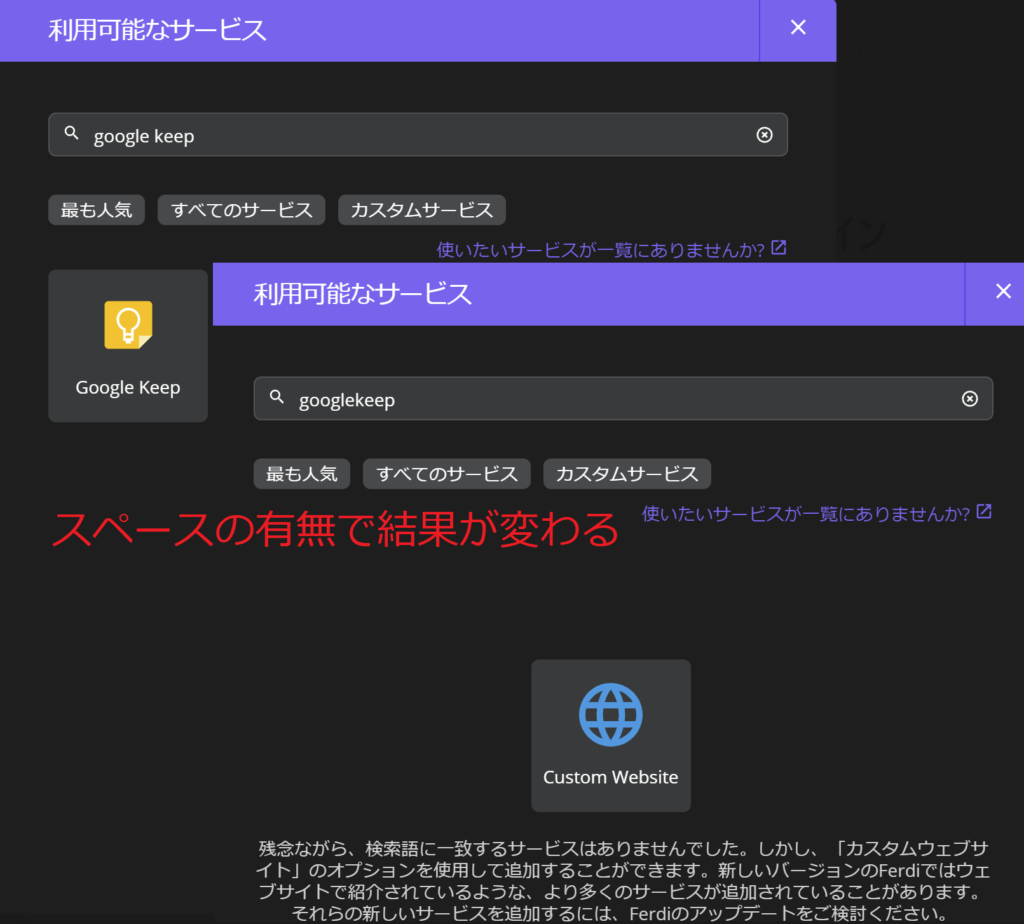
Task: Close the upper 利用可能なサービス dialog
Action: pos(797,27)
